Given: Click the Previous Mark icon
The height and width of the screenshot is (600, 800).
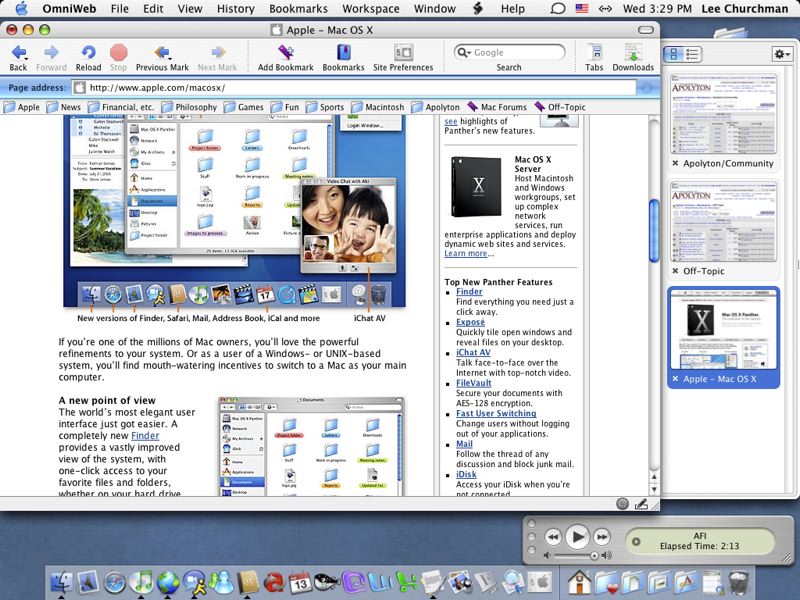Looking at the screenshot, I should tap(163, 52).
